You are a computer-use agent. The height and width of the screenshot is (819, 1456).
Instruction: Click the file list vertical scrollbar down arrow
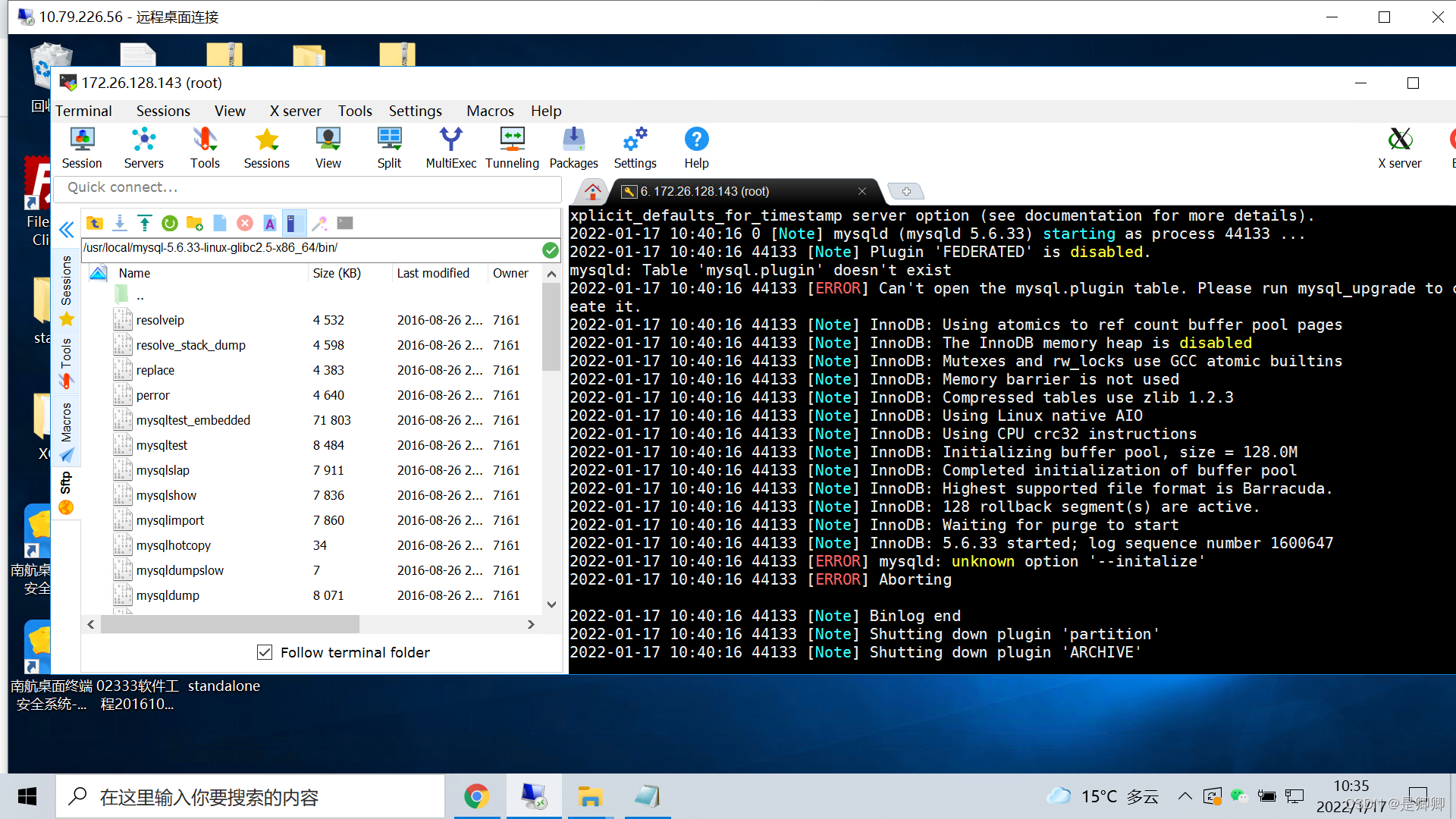click(551, 604)
